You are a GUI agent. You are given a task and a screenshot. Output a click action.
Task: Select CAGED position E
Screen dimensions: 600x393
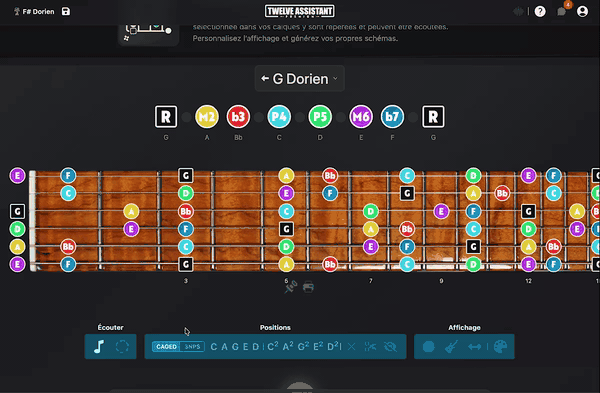coord(245,347)
